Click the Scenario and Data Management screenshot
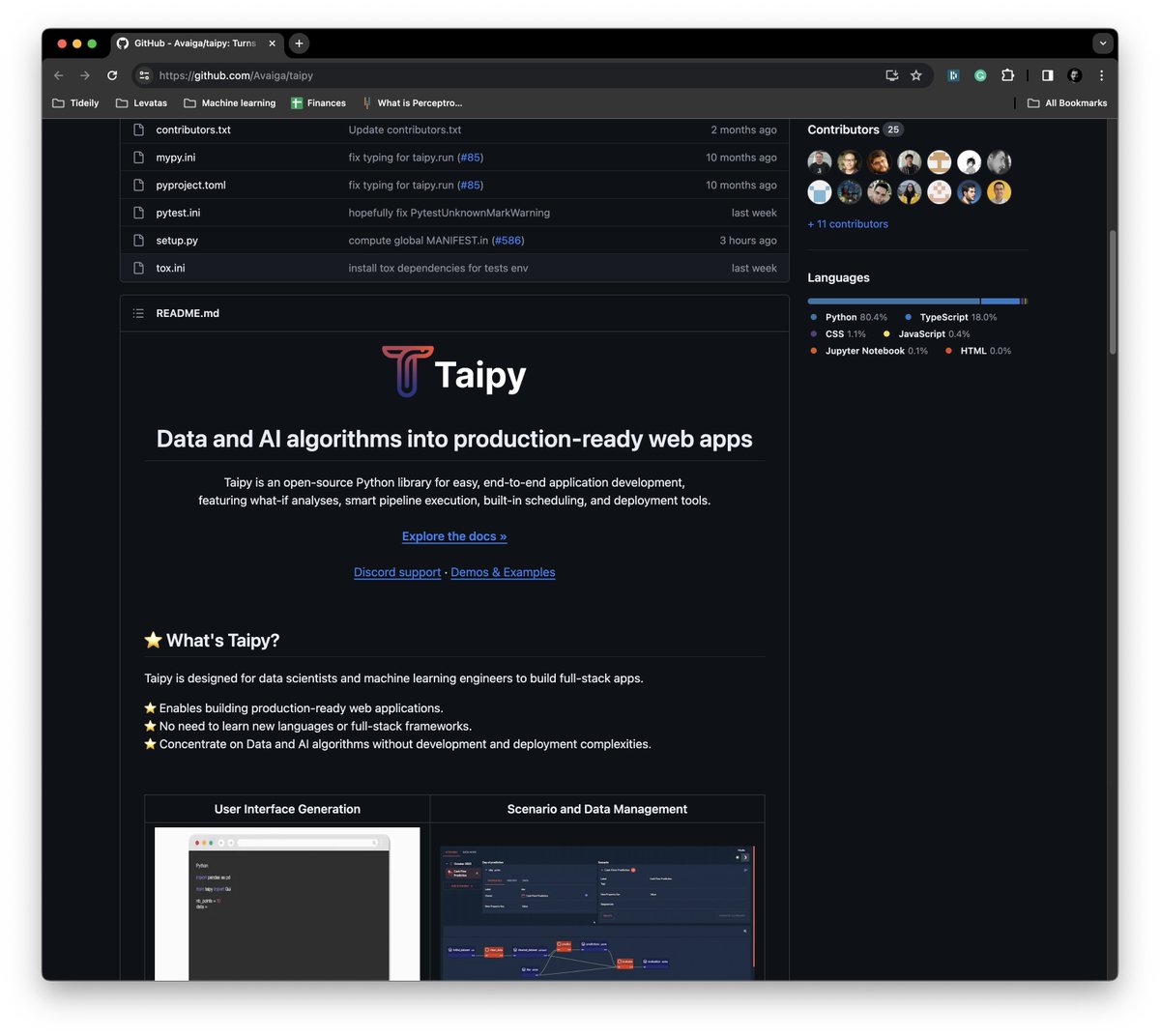Screen dimensions: 1160x1036 597,913
